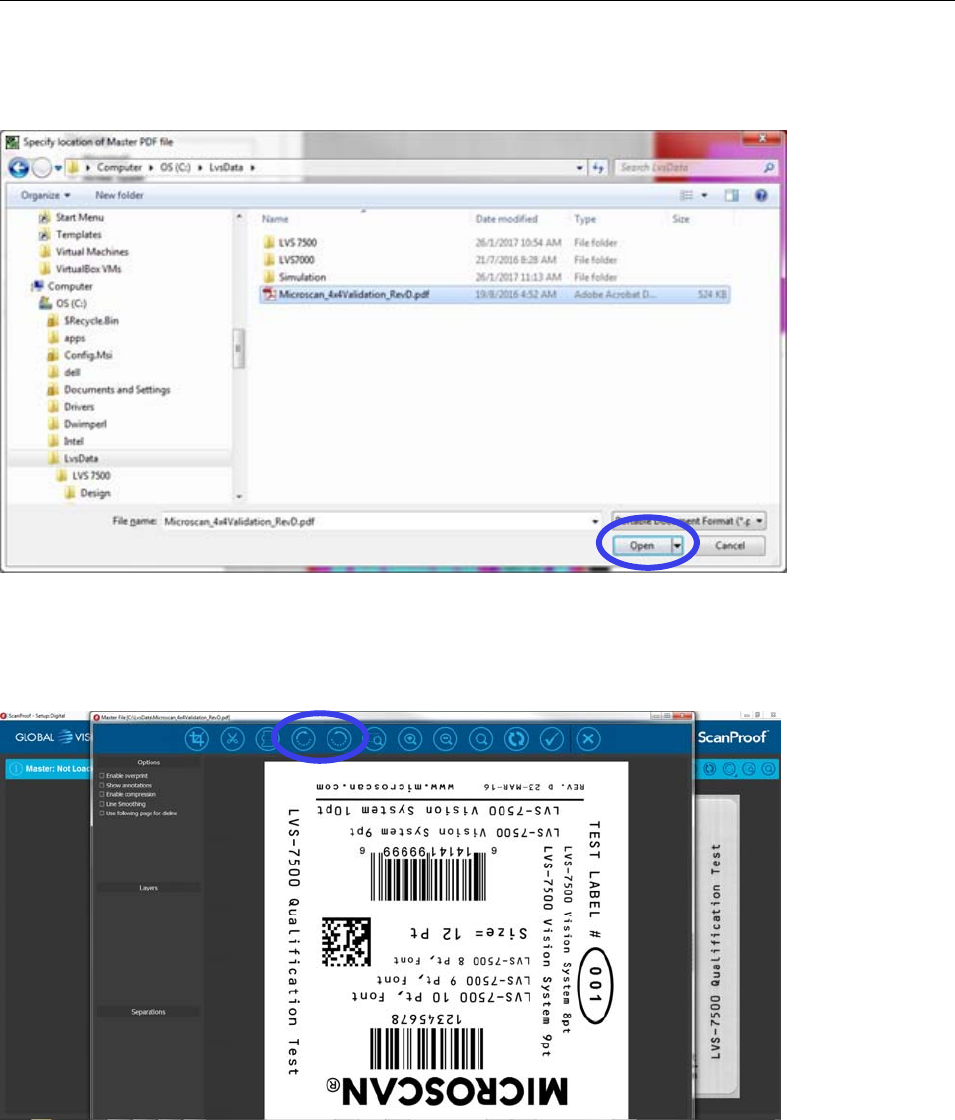Image resolution: width=955 pixels, height=1120 pixels.
Task: Click the File name input field
Action: point(381,521)
